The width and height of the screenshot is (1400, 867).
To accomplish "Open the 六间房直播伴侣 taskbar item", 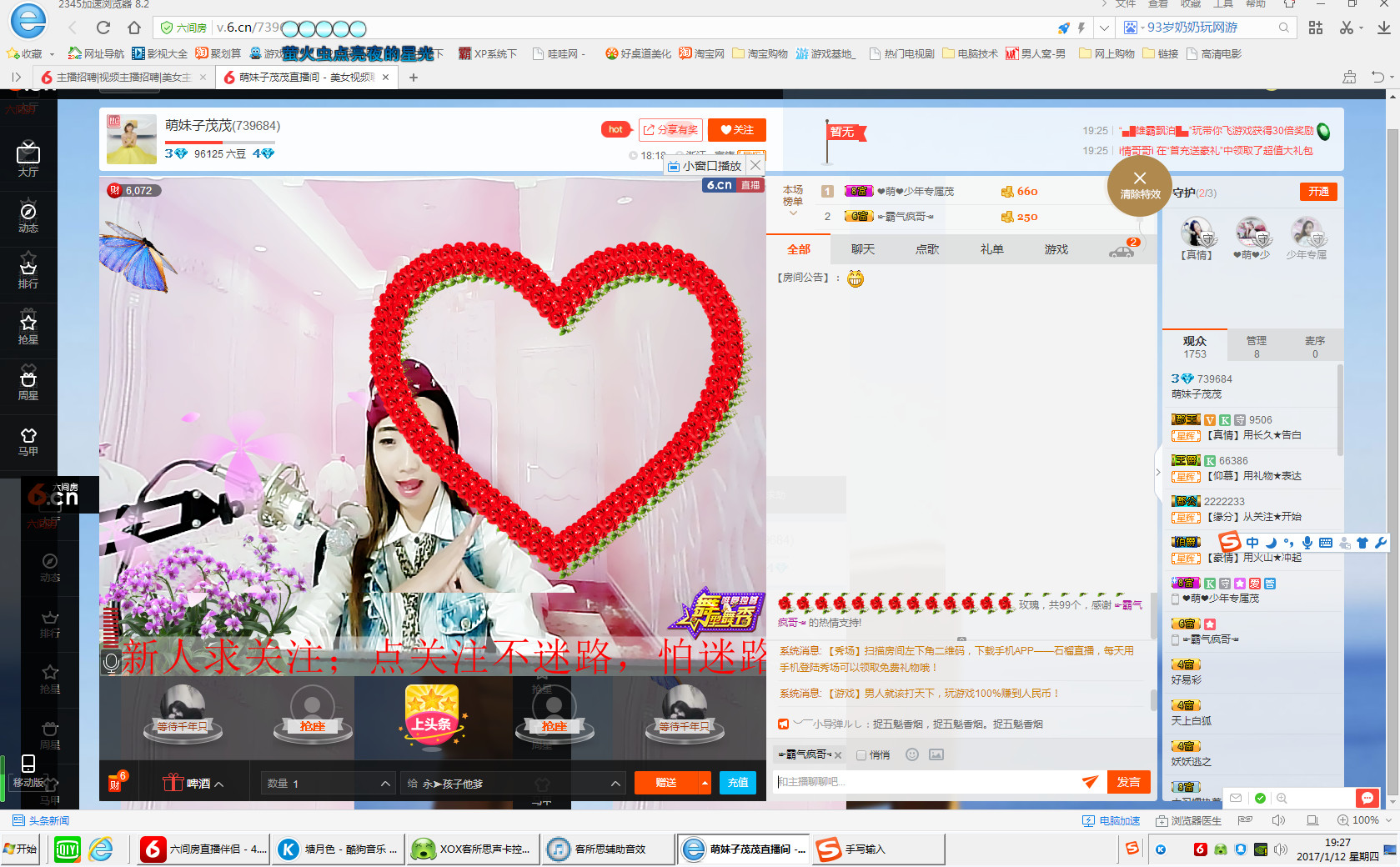I will pos(203,849).
